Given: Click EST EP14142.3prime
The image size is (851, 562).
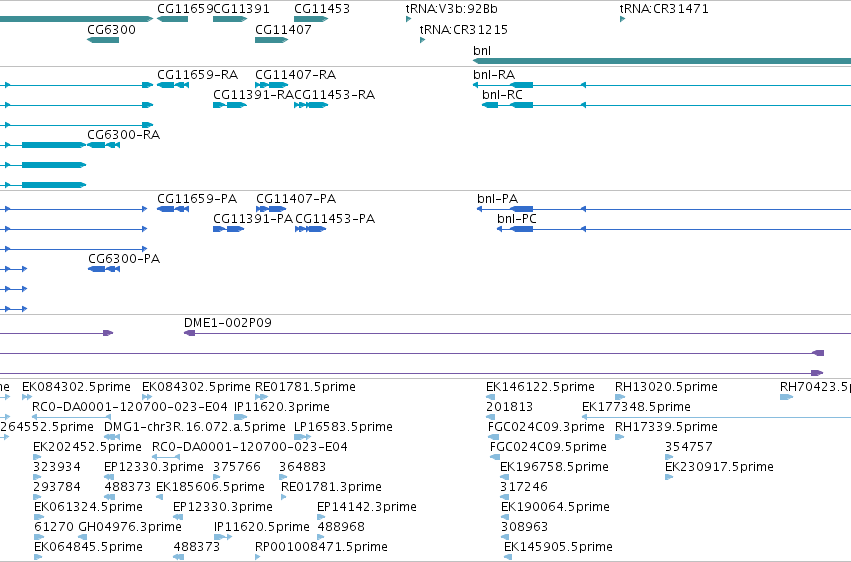Looking at the screenshot, I should (x=367, y=507).
